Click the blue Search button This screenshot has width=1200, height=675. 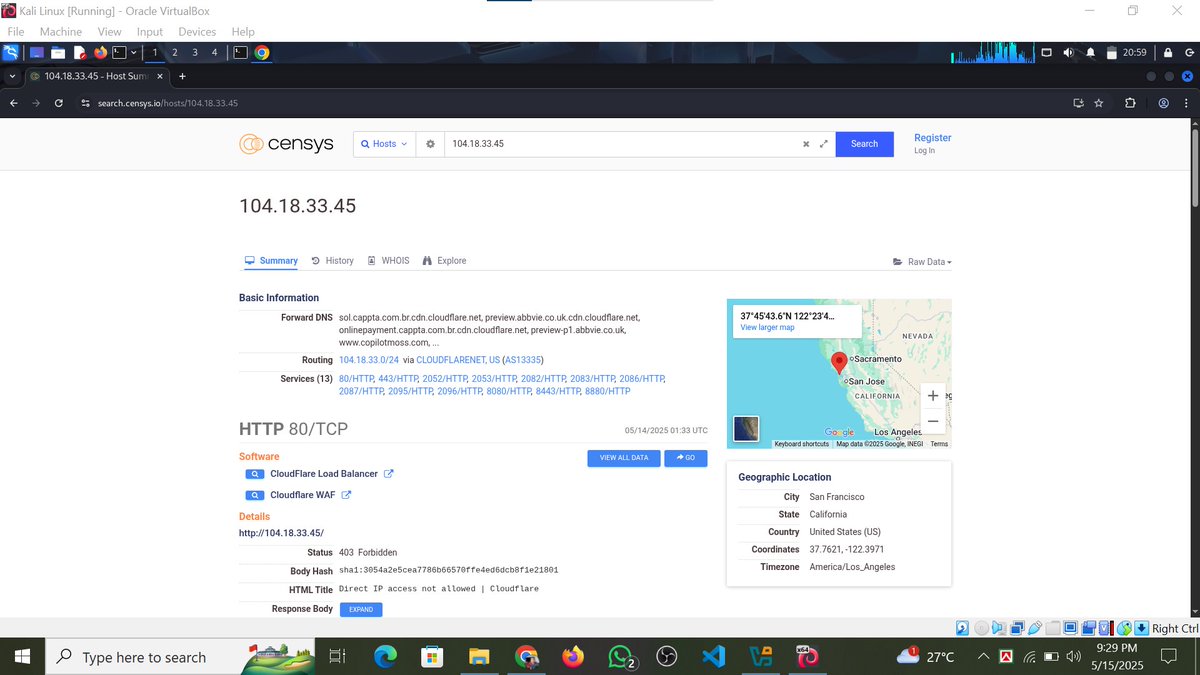coord(864,144)
